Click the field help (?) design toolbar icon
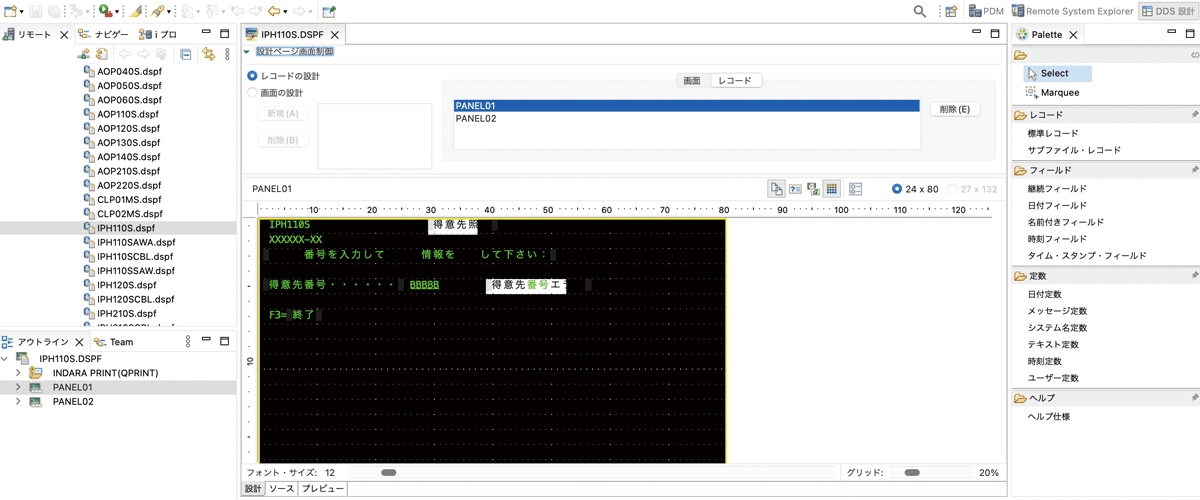This screenshot has height=500, width=1200. click(x=795, y=188)
